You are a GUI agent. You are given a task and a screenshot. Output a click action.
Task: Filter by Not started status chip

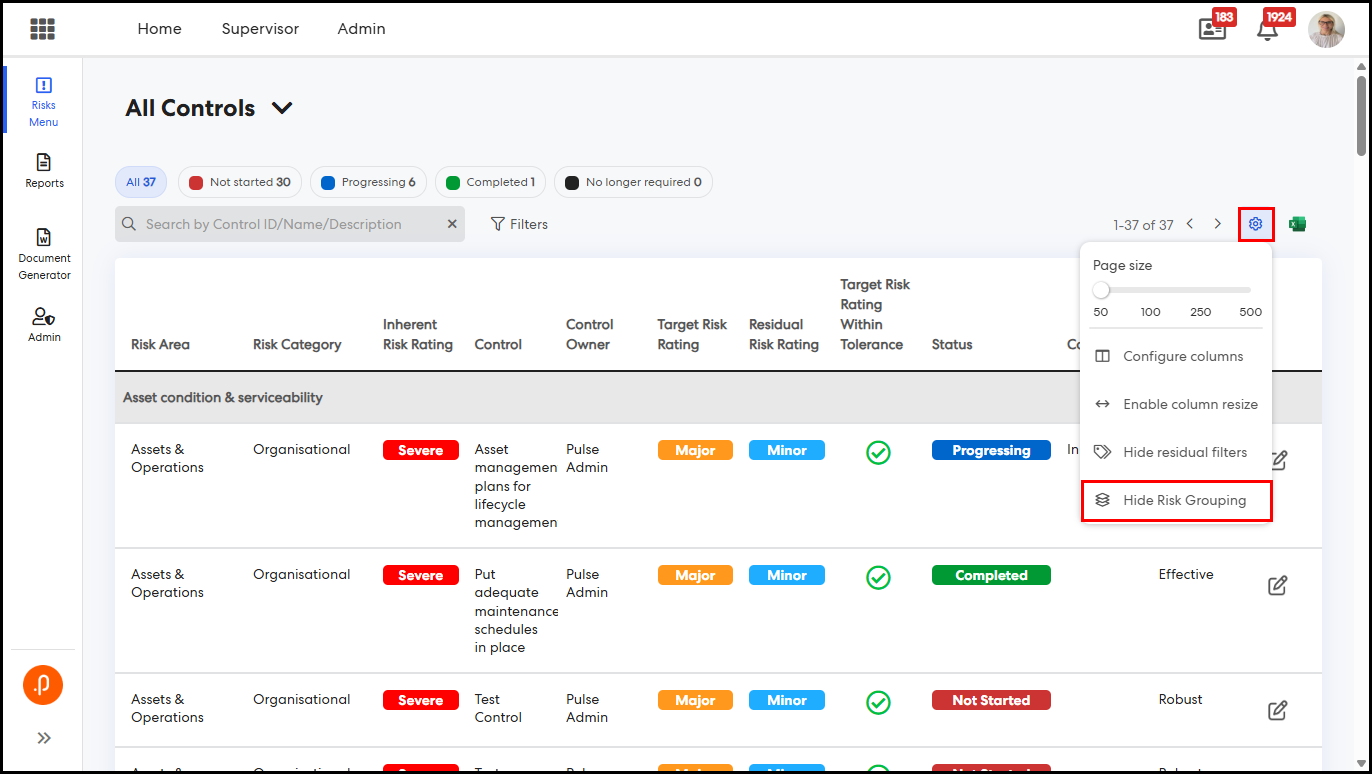coord(240,182)
